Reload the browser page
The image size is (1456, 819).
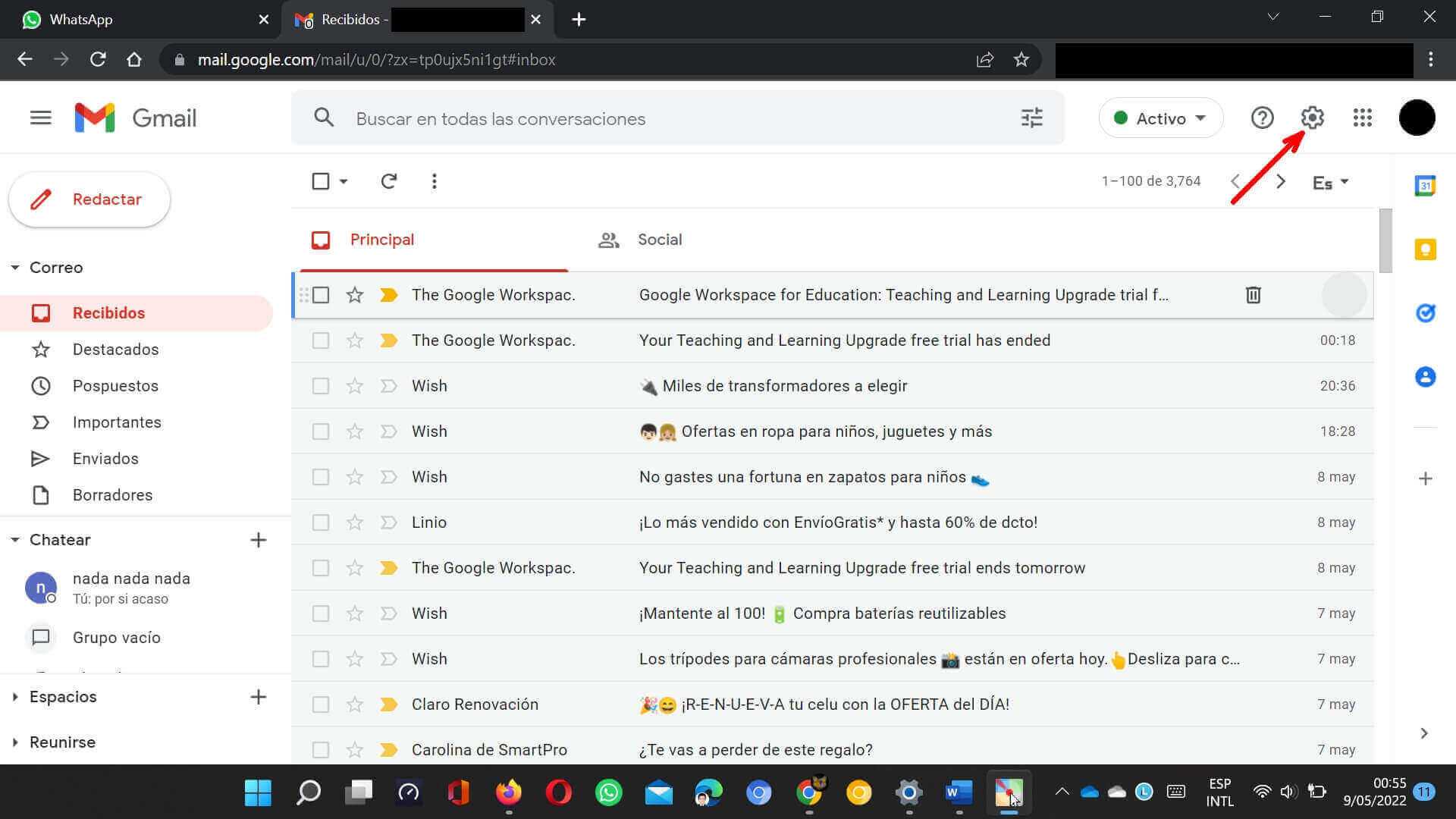(x=98, y=59)
